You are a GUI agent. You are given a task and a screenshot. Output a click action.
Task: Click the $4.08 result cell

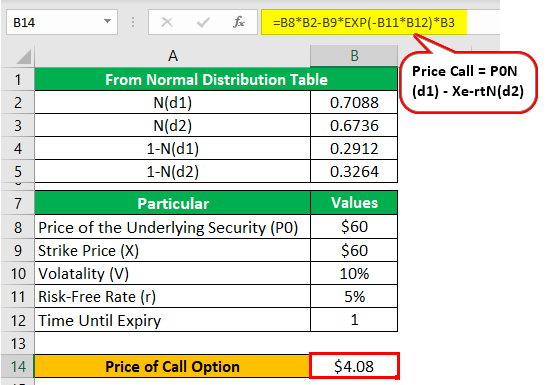click(354, 366)
